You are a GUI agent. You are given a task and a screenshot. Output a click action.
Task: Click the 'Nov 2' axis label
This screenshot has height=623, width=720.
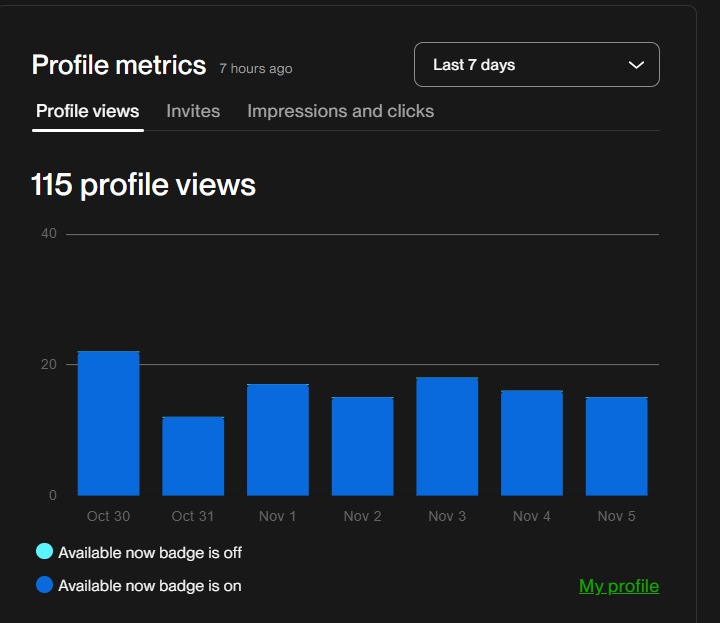[x=362, y=516]
